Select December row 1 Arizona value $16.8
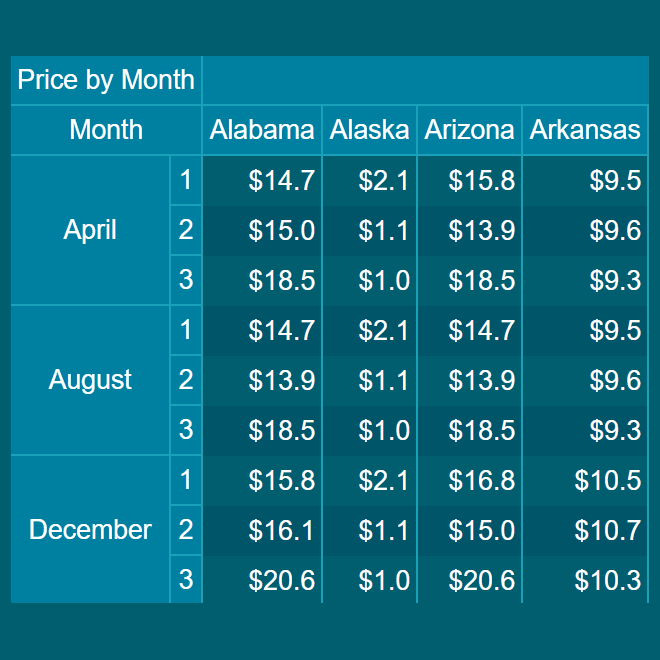Viewport: 660px width, 660px height. click(469, 480)
